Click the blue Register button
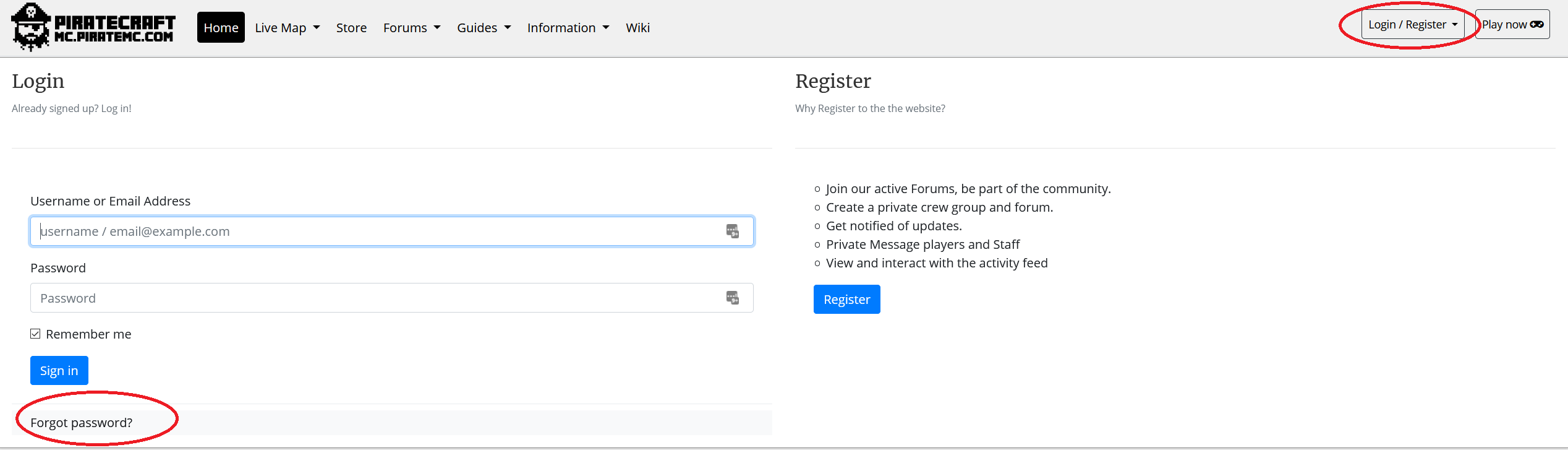The width and height of the screenshot is (1568, 450). coord(846,300)
